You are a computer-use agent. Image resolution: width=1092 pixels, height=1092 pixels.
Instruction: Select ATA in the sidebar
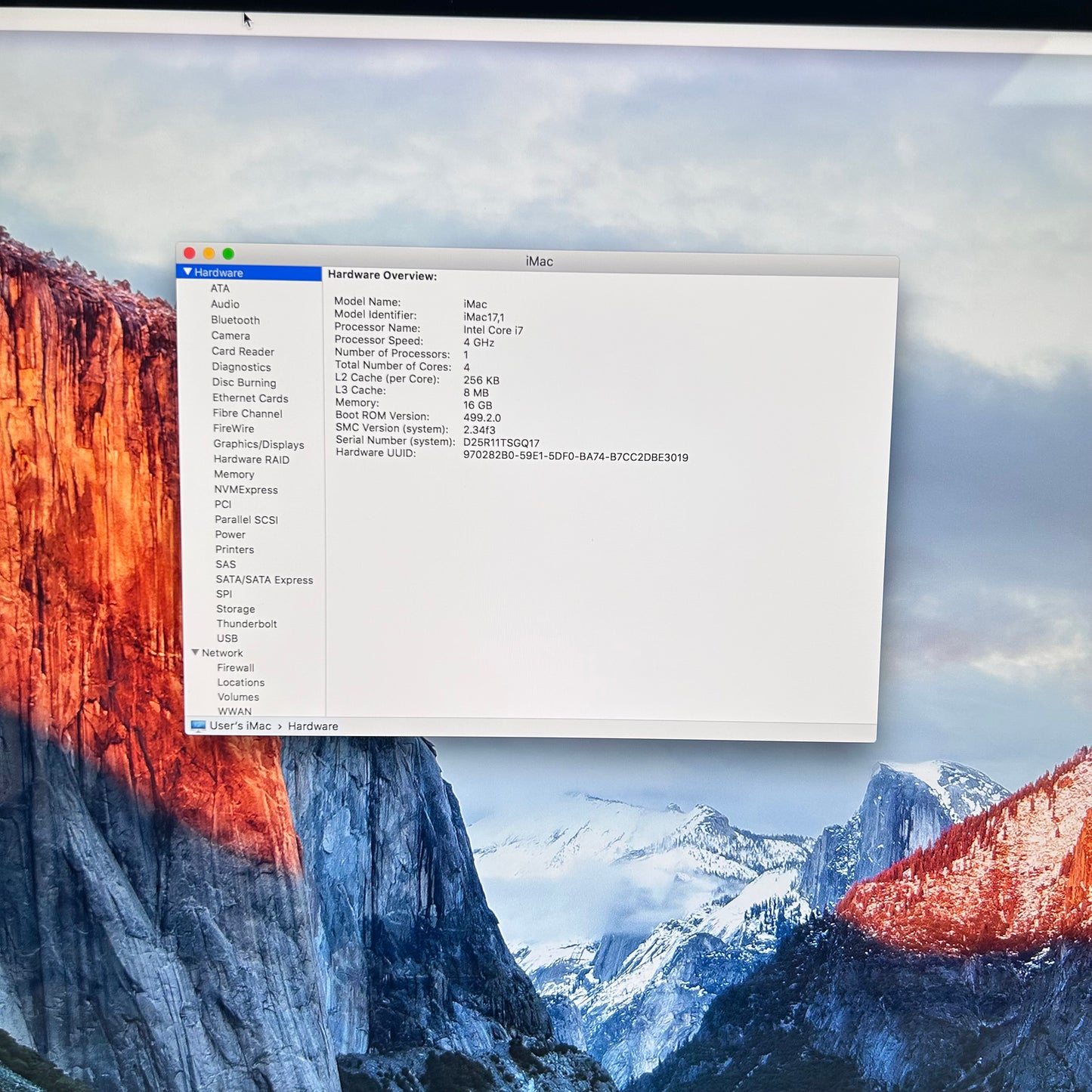point(220,288)
